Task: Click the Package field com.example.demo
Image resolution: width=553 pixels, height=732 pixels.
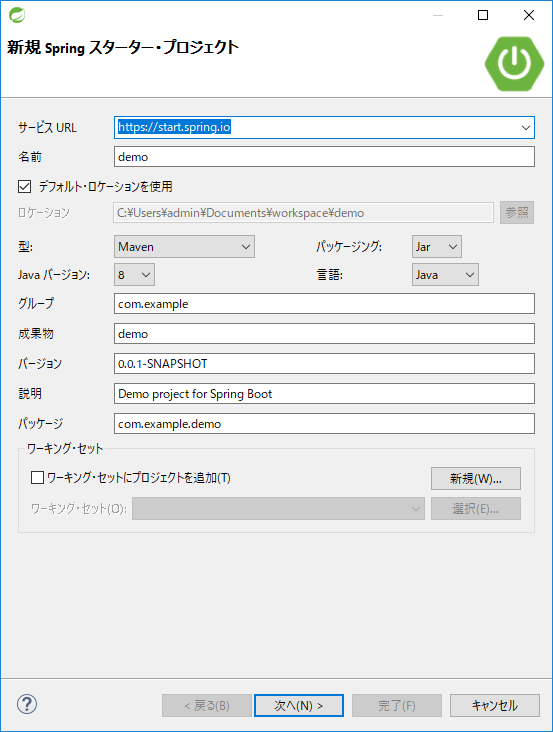Action: 324,423
